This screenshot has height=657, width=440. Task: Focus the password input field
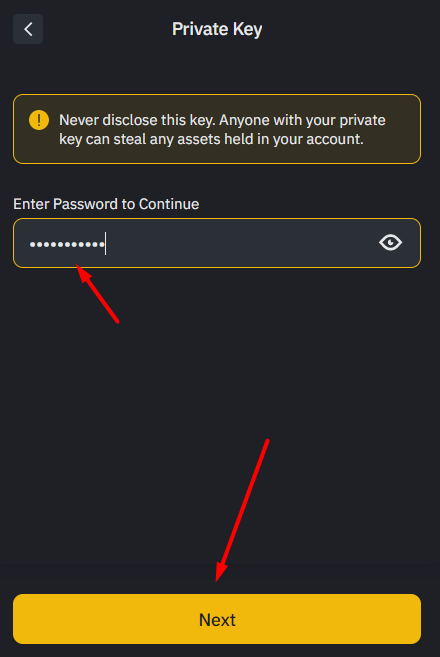tap(217, 243)
